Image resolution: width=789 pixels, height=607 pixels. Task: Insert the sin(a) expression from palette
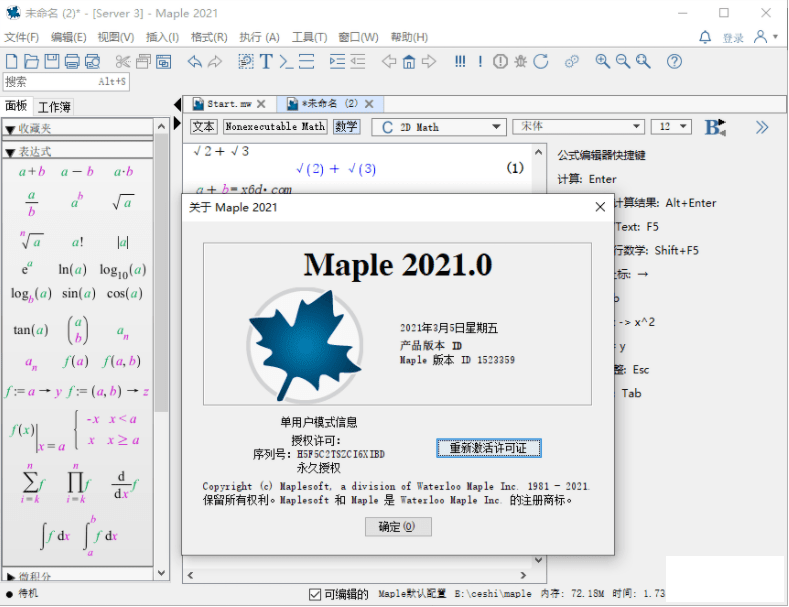click(x=78, y=293)
